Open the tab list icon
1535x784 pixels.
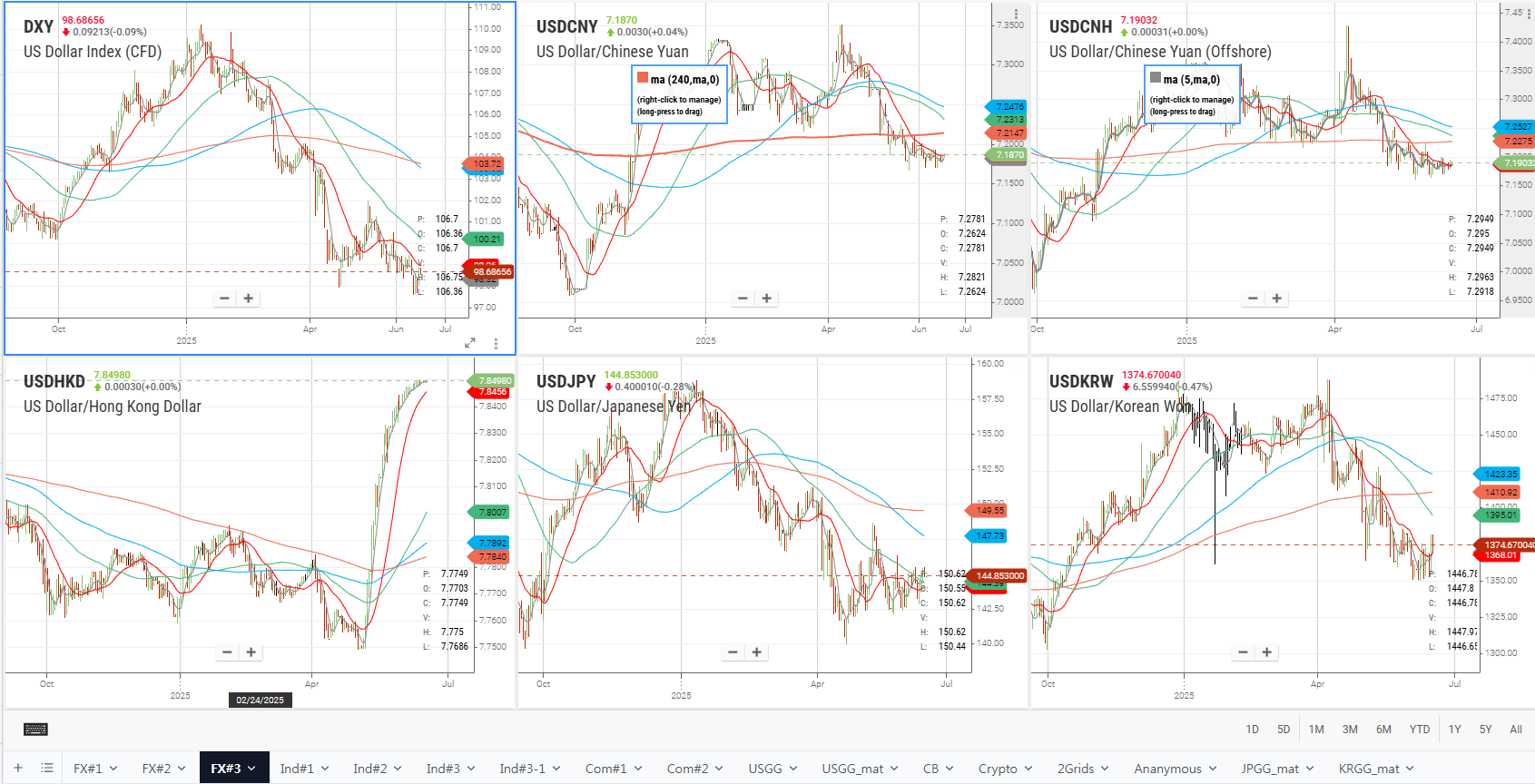tap(47, 768)
